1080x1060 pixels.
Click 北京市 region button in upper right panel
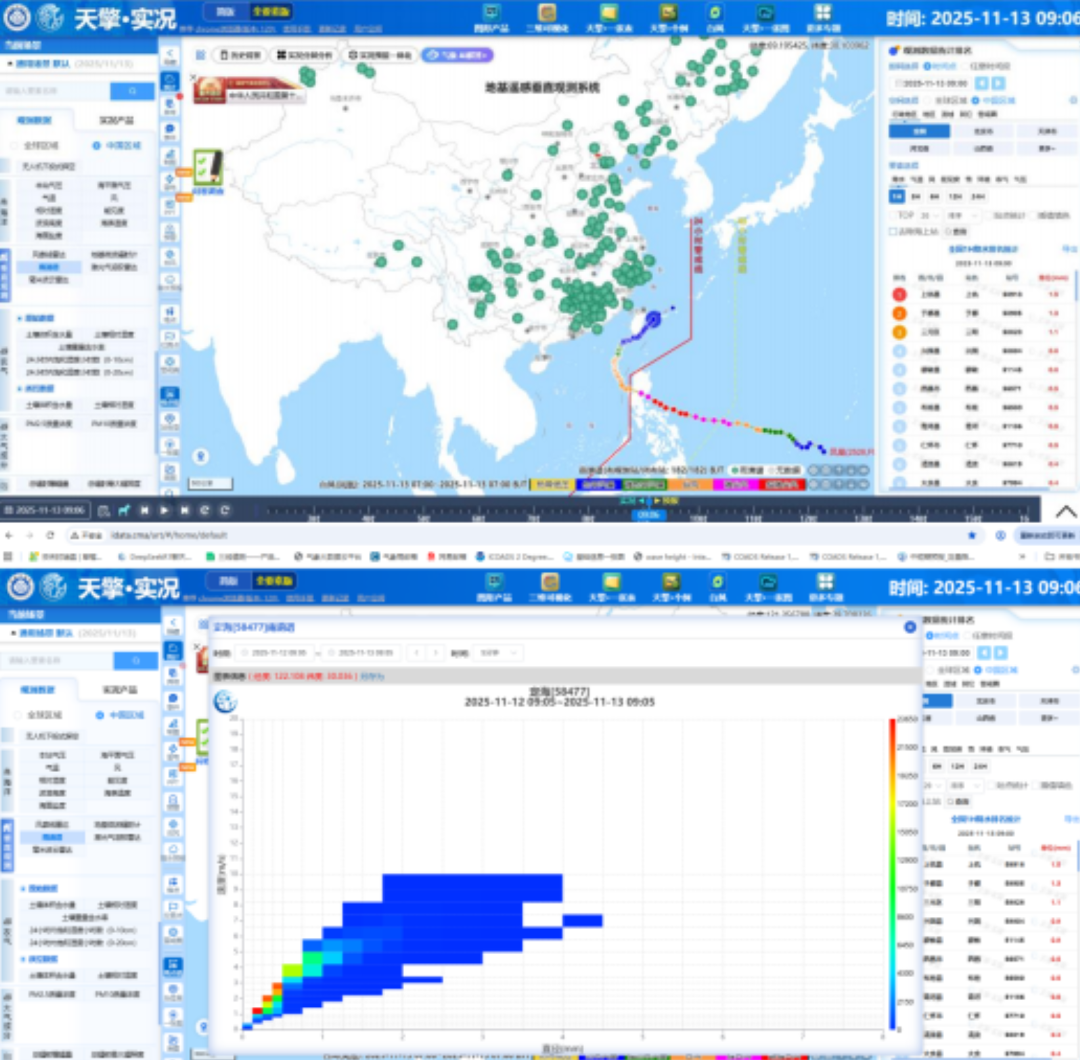click(983, 131)
